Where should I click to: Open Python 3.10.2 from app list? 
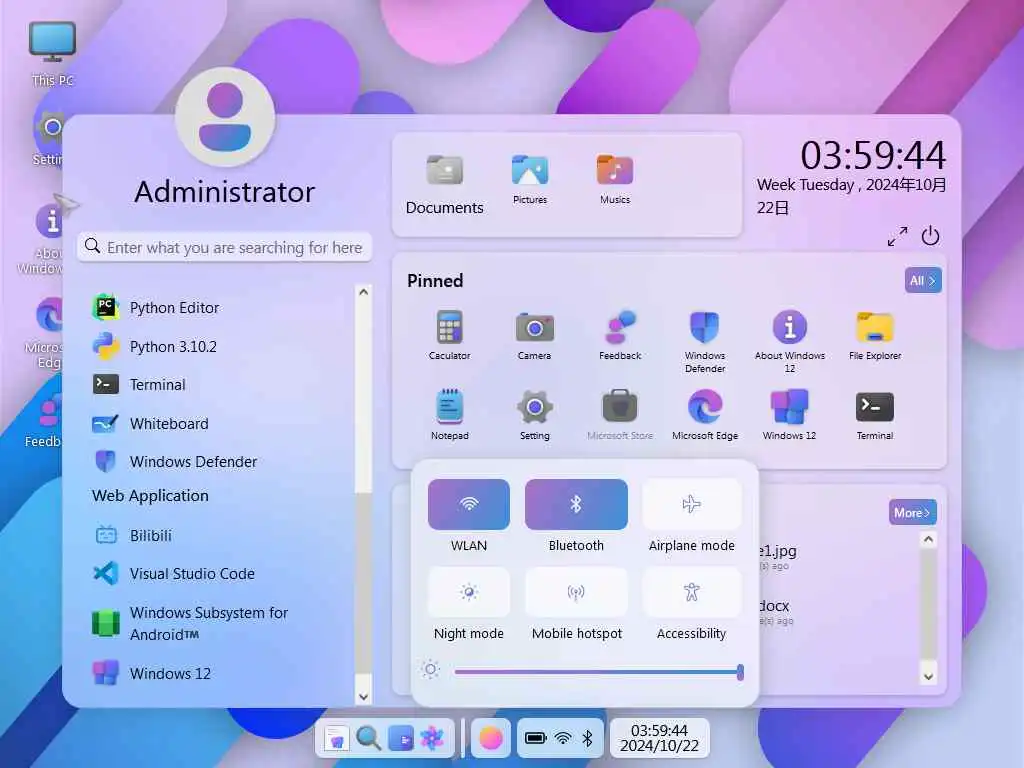tap(154, 347)
